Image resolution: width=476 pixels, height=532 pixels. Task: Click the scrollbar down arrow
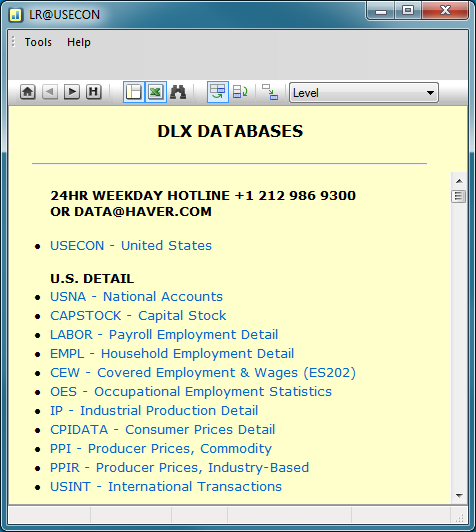(x=459, y=496)
